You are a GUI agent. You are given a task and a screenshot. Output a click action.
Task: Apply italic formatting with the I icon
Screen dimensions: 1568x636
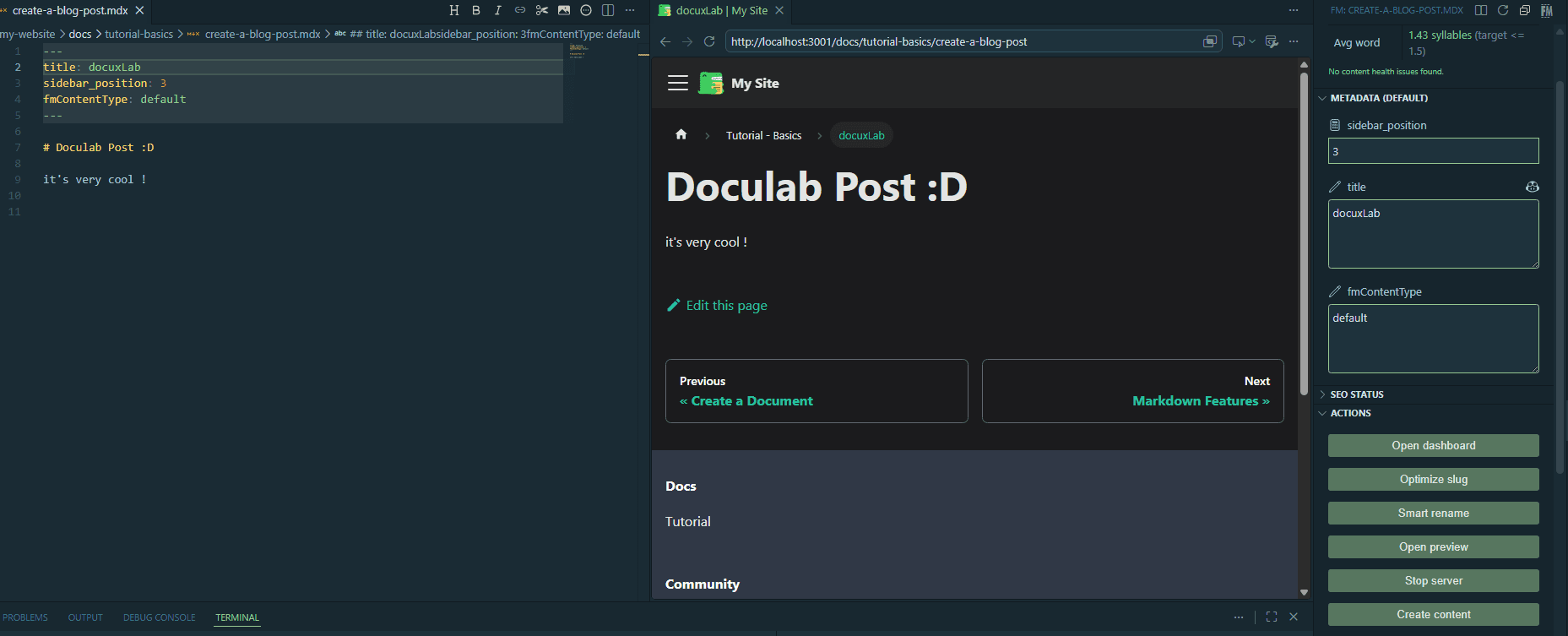[x=498, y=10]
